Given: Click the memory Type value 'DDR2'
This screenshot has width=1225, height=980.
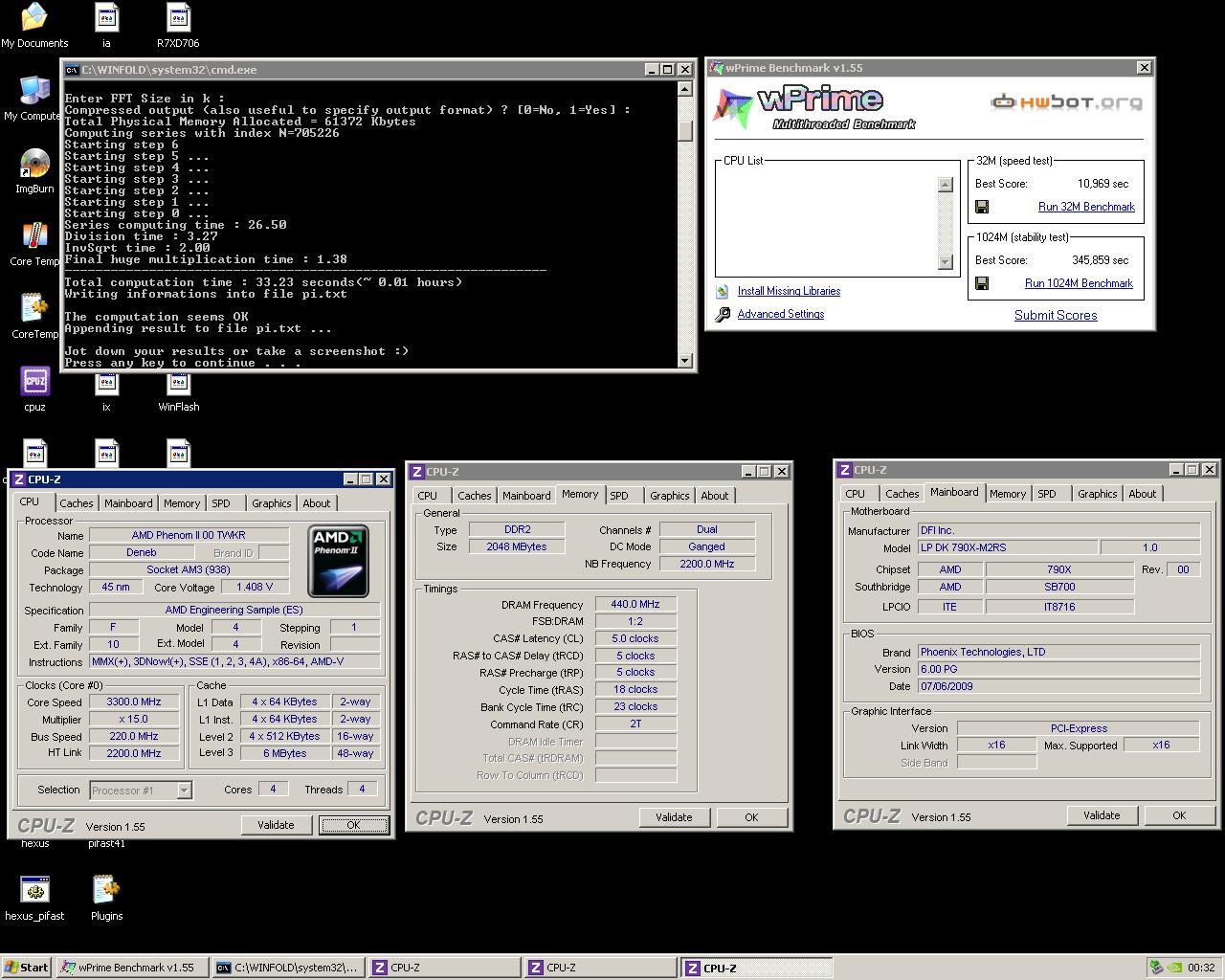Looking at the screenshot, I should (x=517, y=529).
